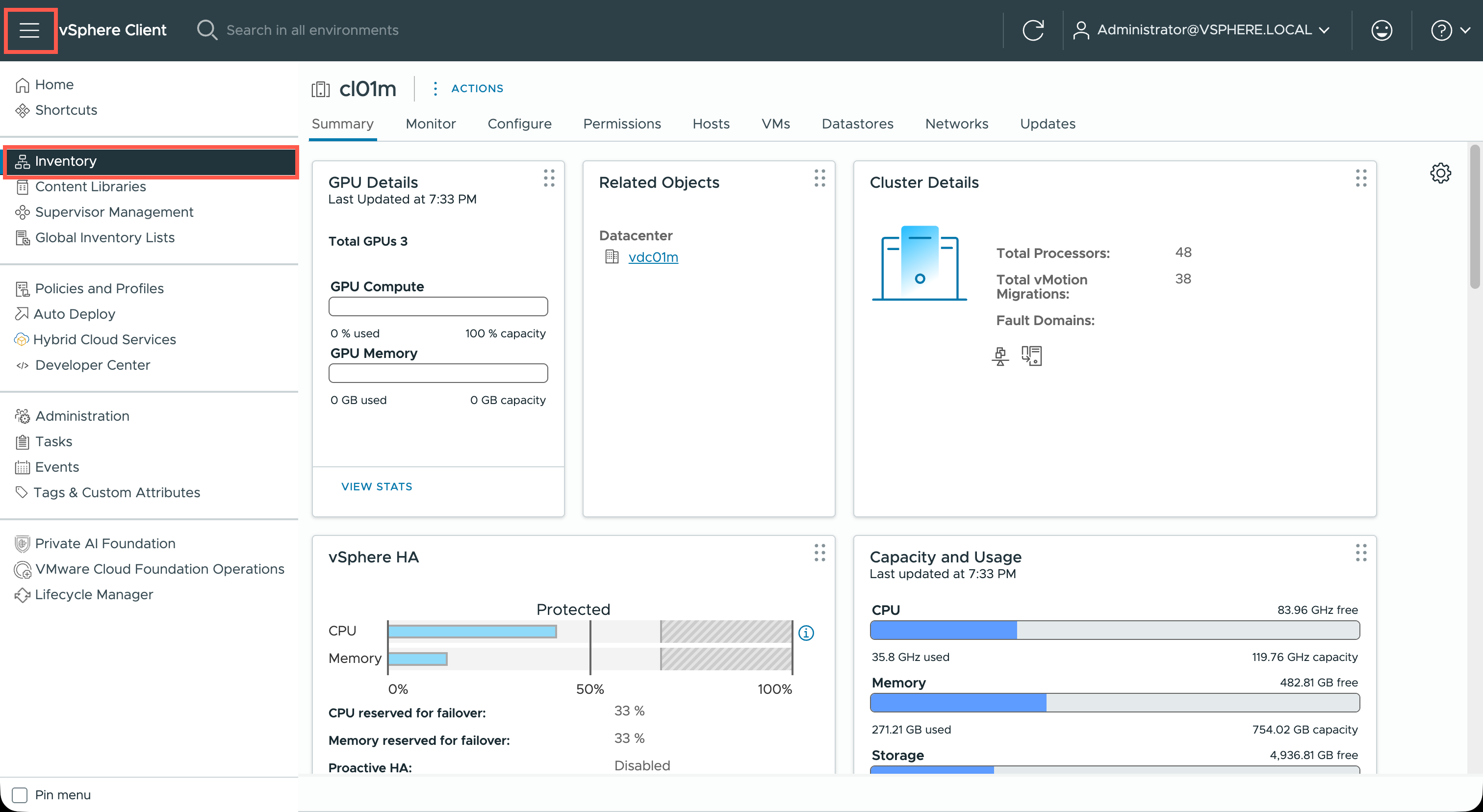Open the Help dropdown menu
1483x812 pixels.
[x=1450, y=30]
